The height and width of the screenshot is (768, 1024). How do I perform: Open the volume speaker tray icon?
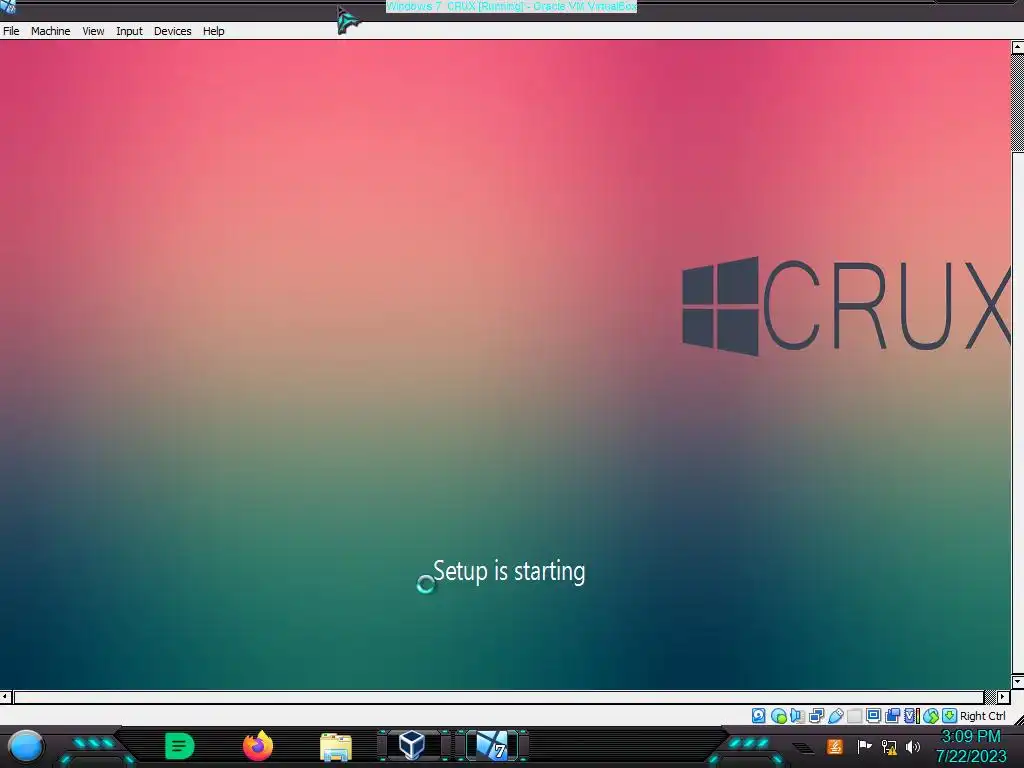pos(913,746)
